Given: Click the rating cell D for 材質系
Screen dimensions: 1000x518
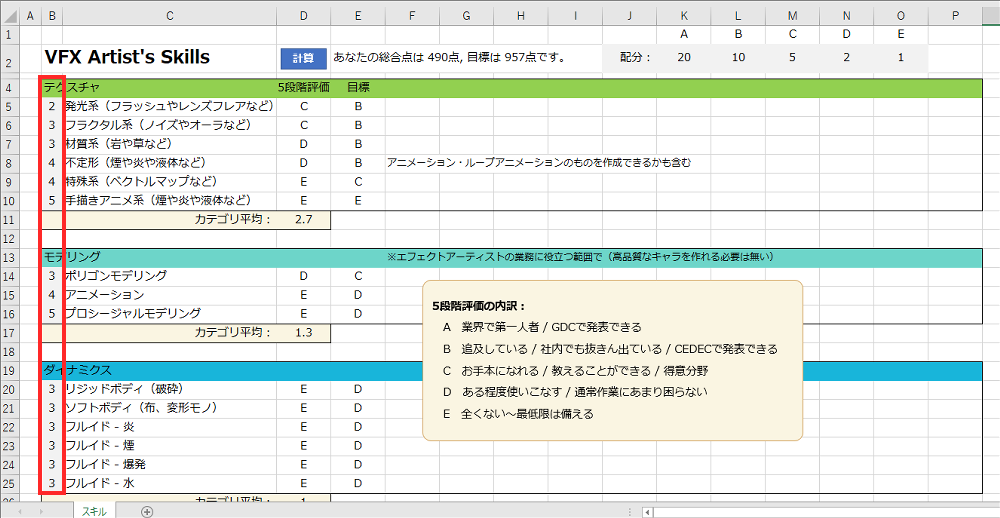Looking at the screenshot, I should click(x=304, y=144).
